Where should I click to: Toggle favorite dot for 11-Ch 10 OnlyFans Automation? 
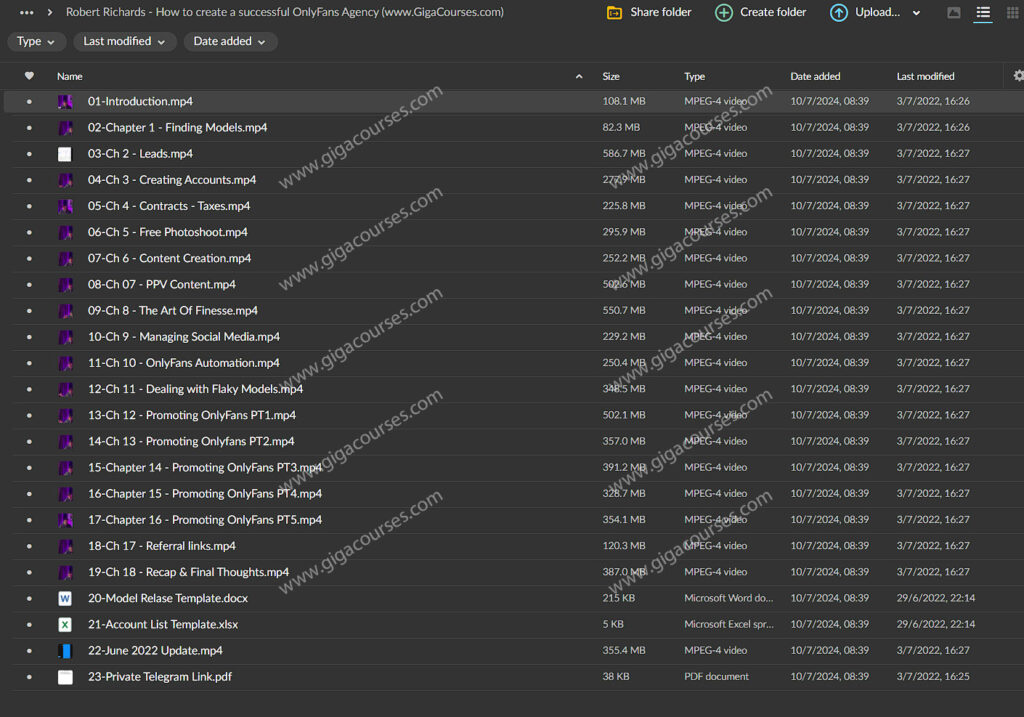click(29, 363)
